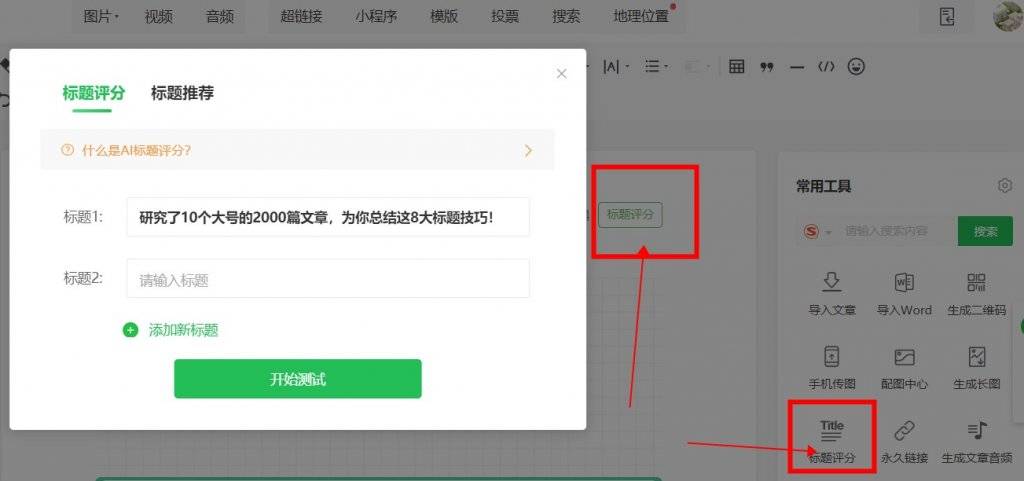Click the document export icon at top right

point(947,17)
